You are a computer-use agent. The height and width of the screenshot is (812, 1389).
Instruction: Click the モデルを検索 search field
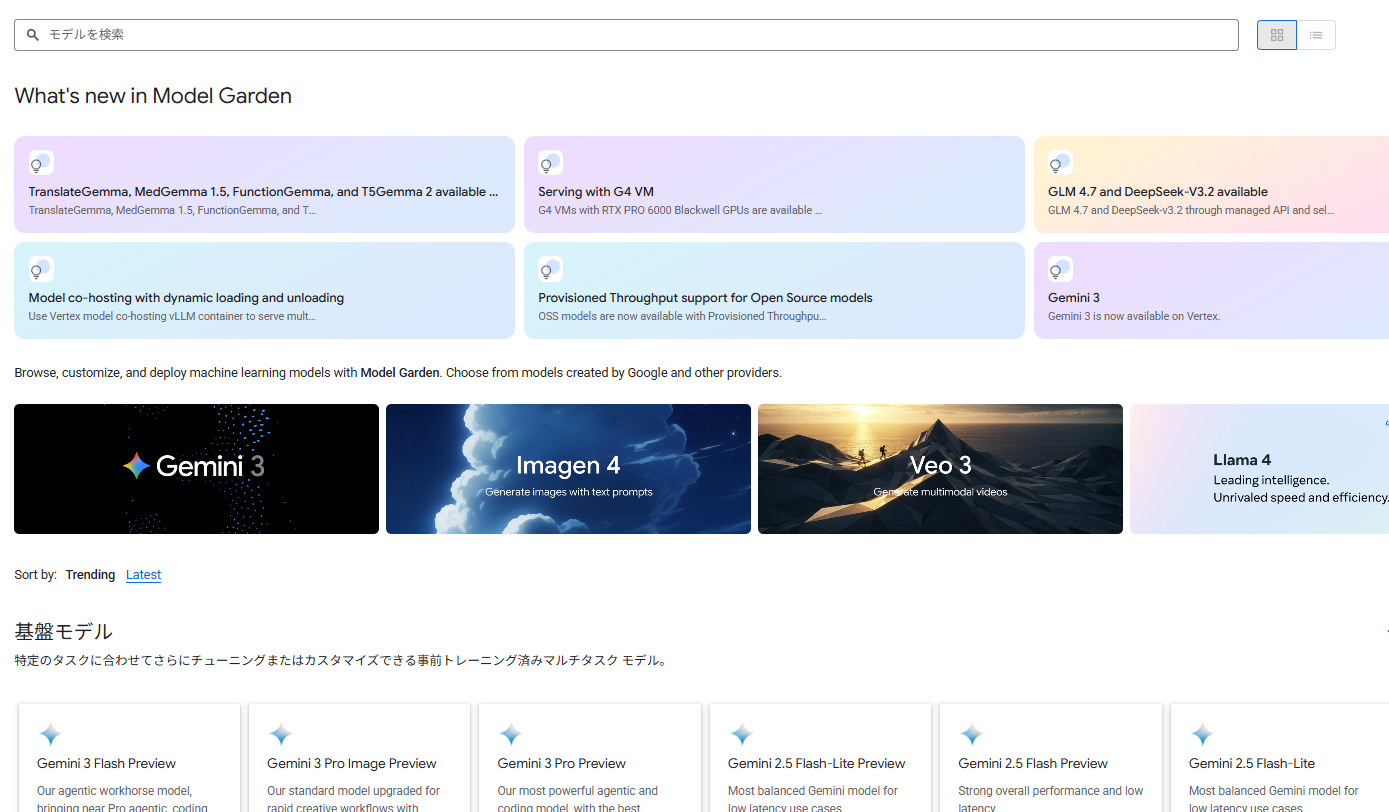[626, 35]
